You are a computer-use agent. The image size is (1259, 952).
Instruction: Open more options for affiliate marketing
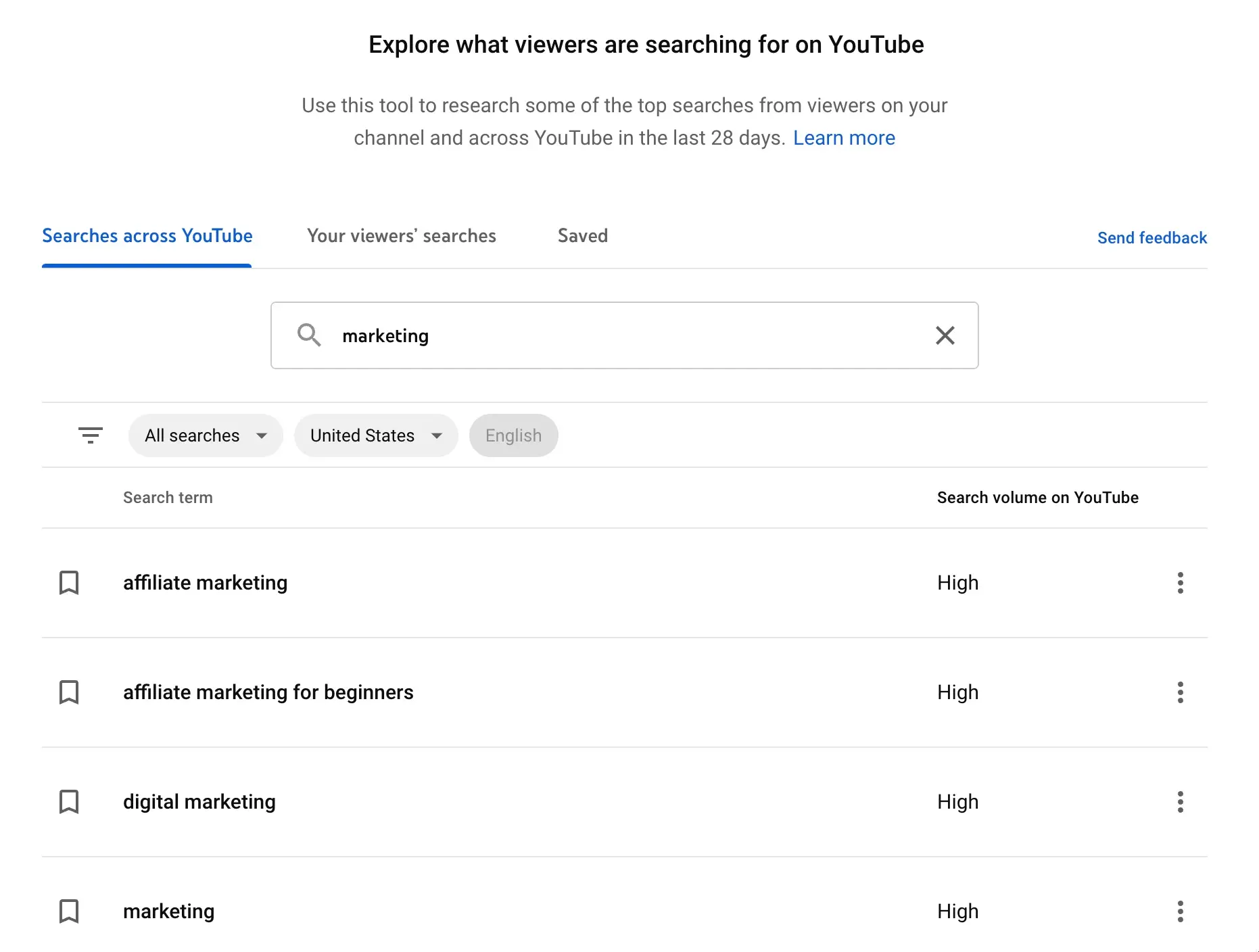1180,583
